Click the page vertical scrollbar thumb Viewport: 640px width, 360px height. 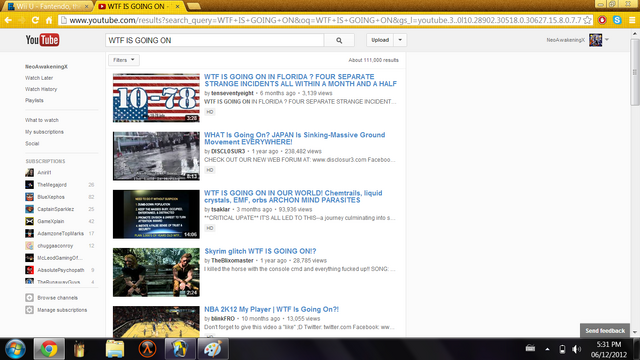(x=634, y=72)
